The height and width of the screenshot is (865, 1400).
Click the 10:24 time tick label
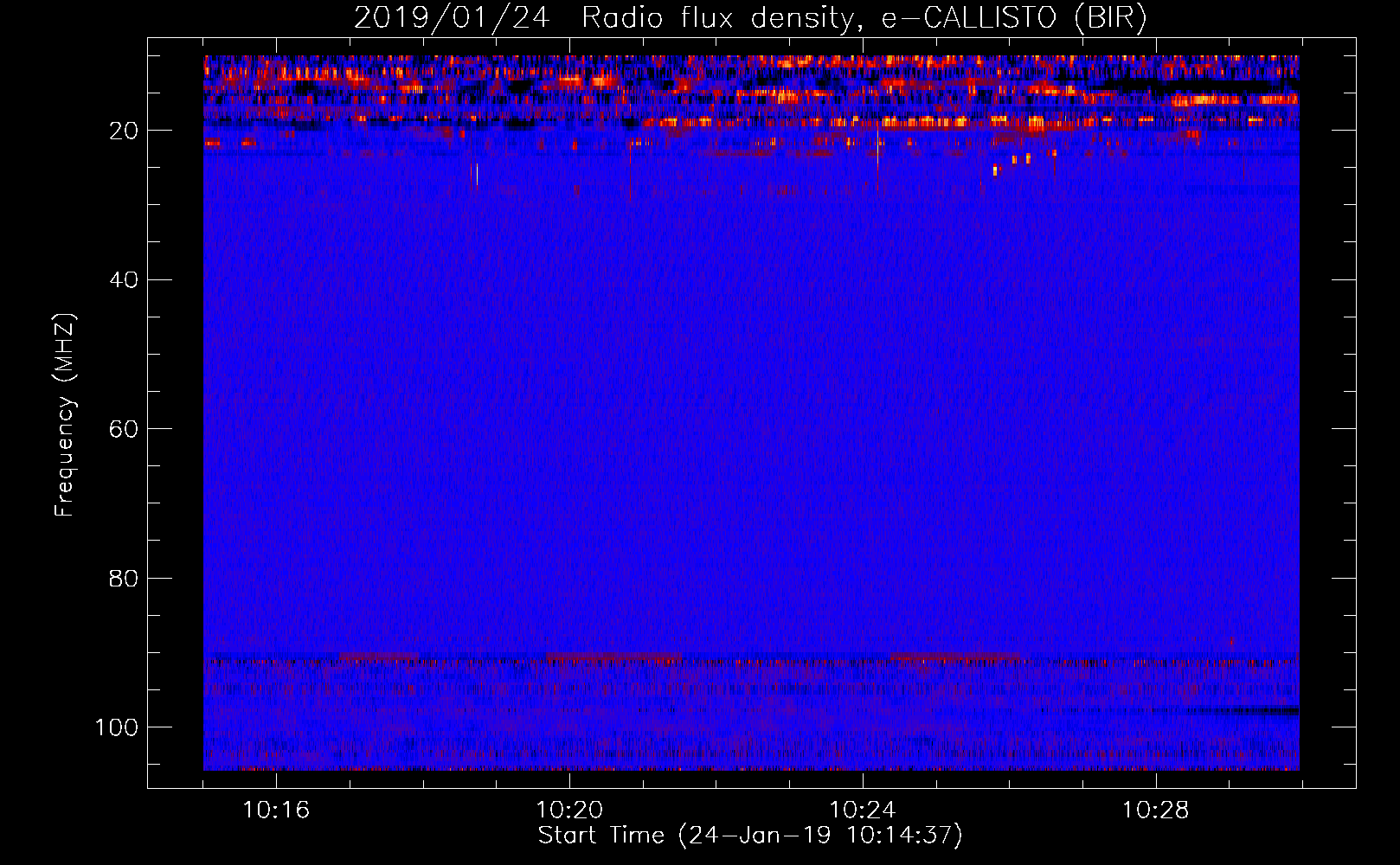(863, 811)
